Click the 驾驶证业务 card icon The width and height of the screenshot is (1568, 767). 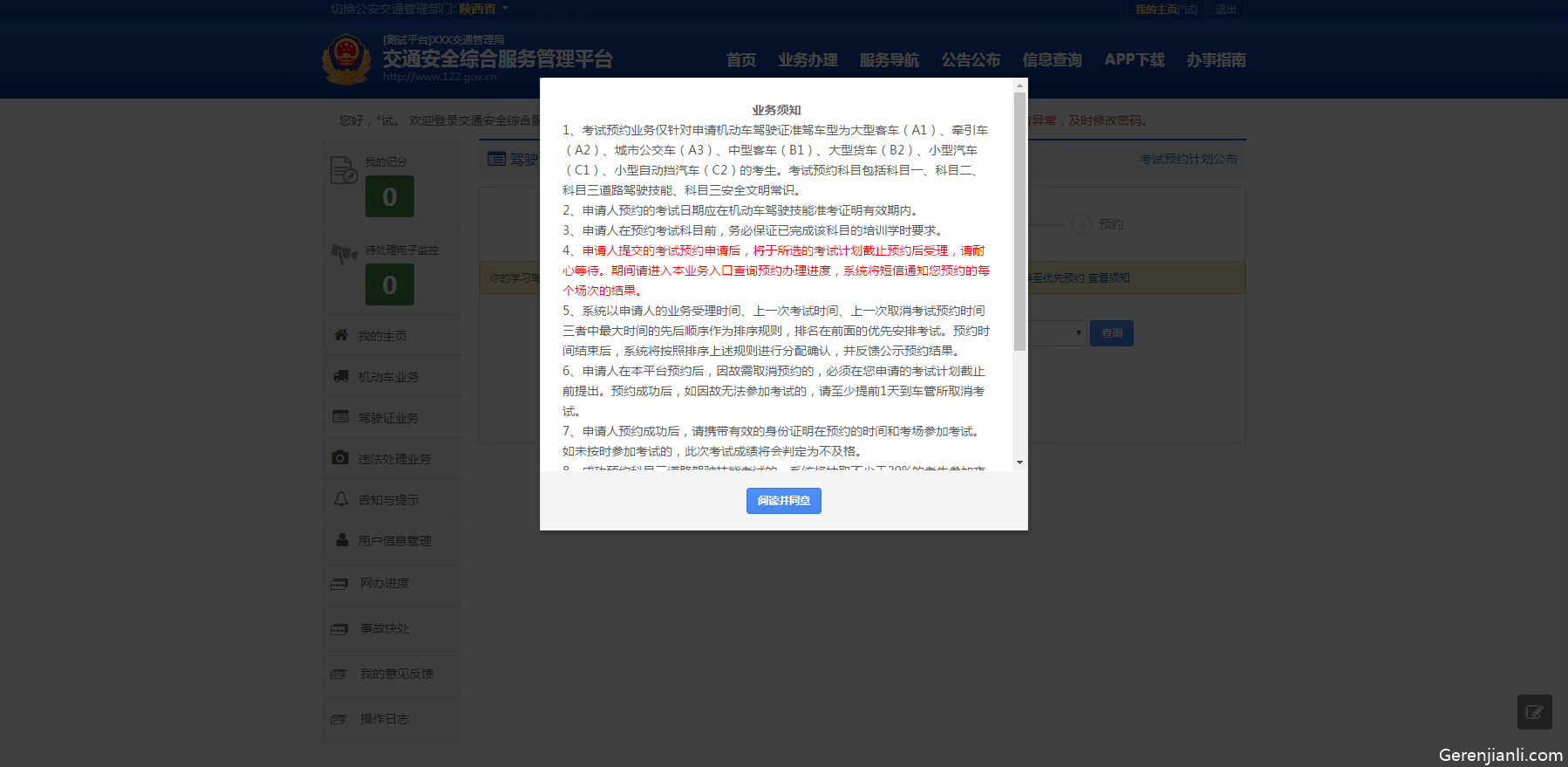tap(341, 417)
